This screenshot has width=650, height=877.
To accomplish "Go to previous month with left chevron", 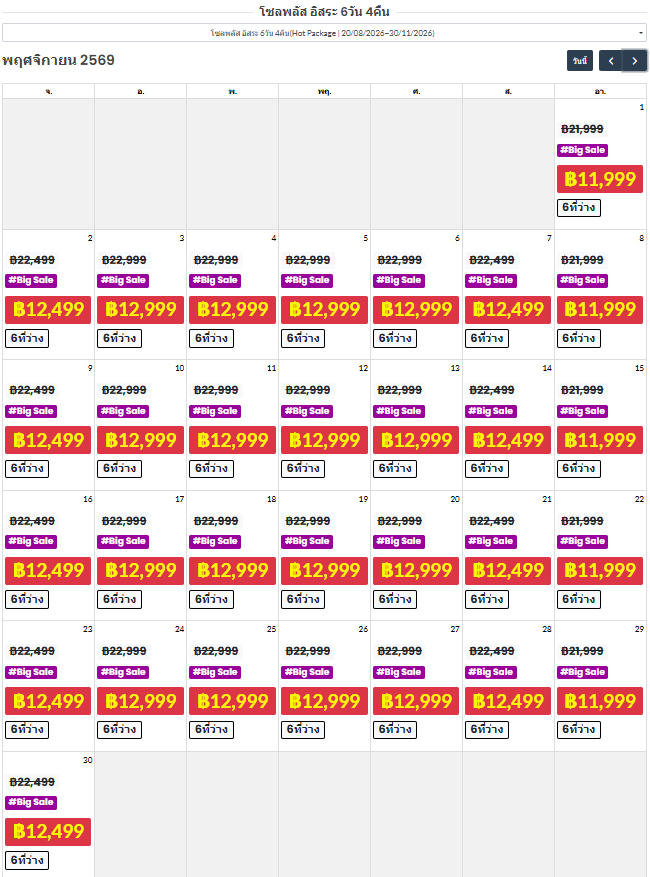I will point(611,61).
